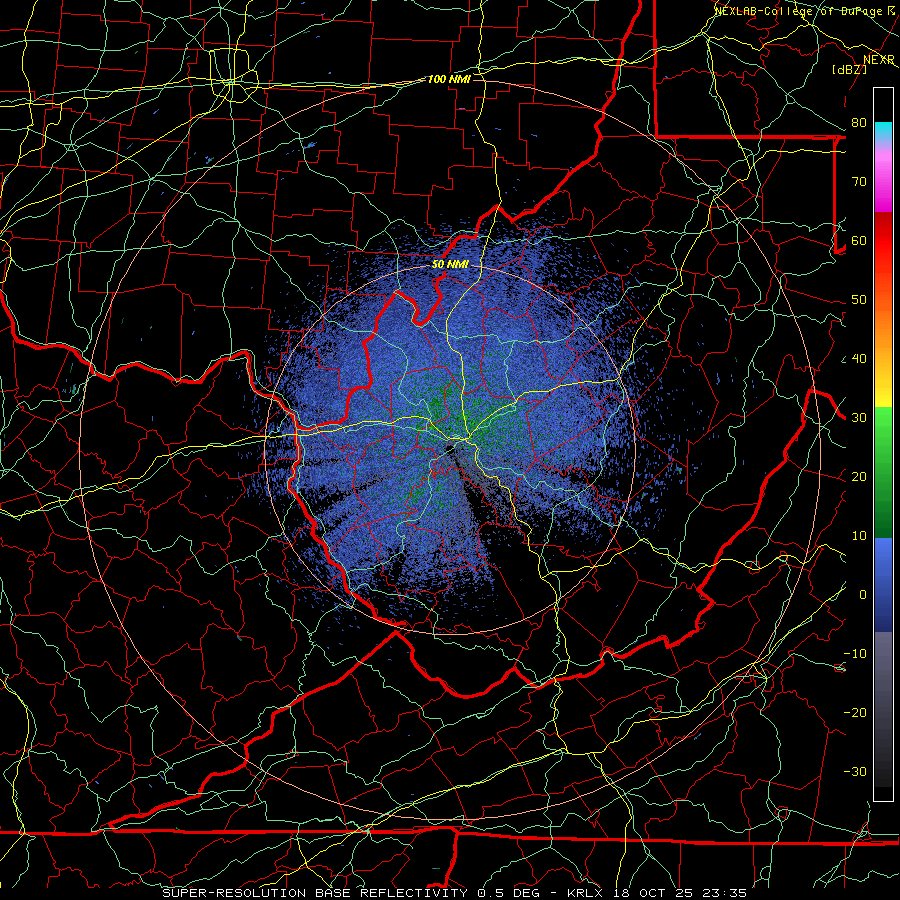900x900 pixels.
Task: Click "SUPER-RESOLUTION BASE REFLECTIVITY" caption text
Action: [x=315, y=893]
